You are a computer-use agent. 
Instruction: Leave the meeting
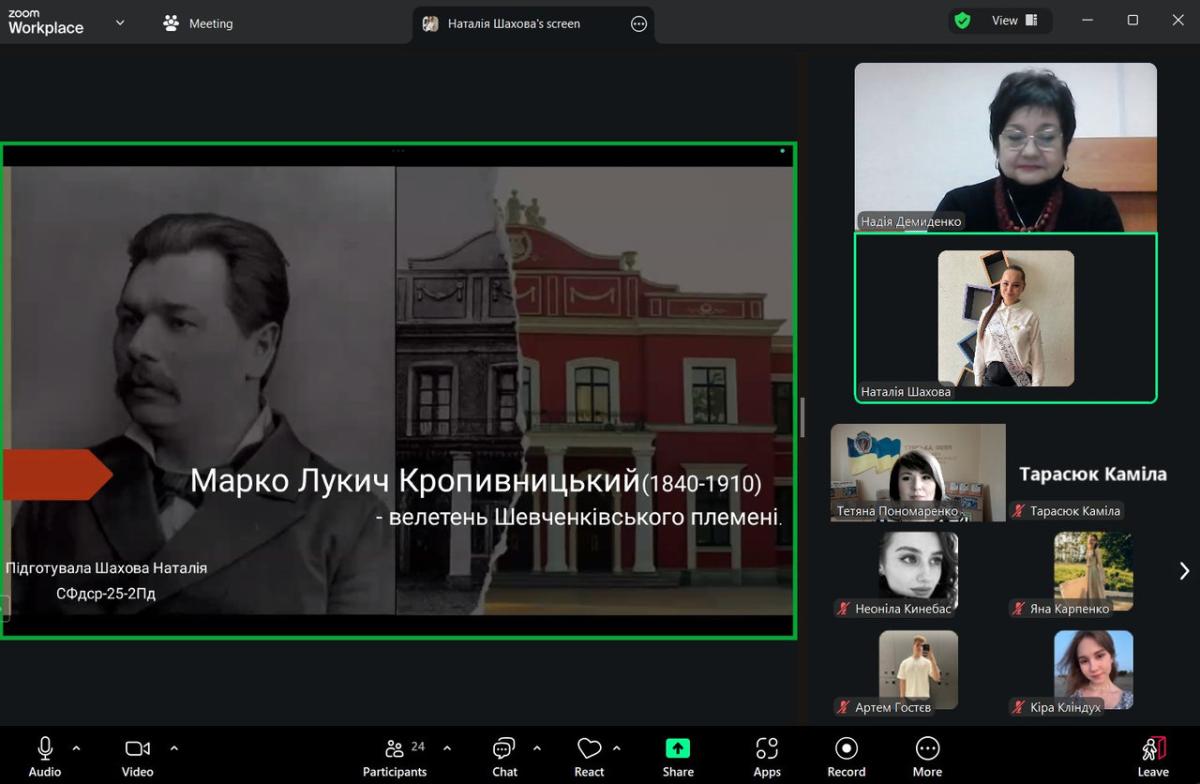1153,757
